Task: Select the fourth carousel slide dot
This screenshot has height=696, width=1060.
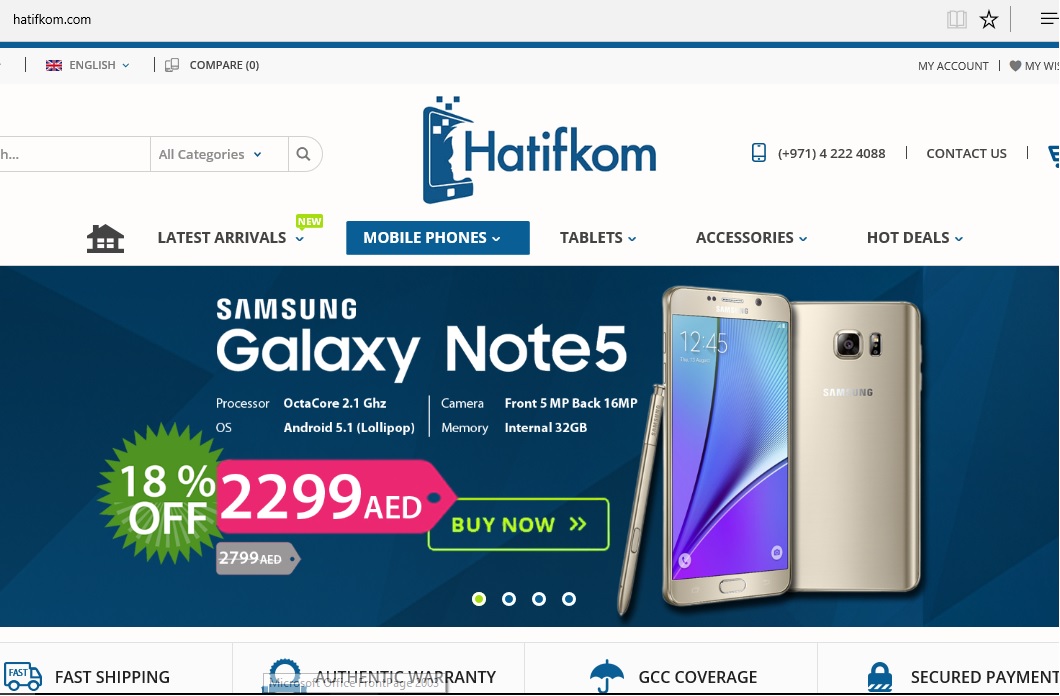Action: coord(569,599)
